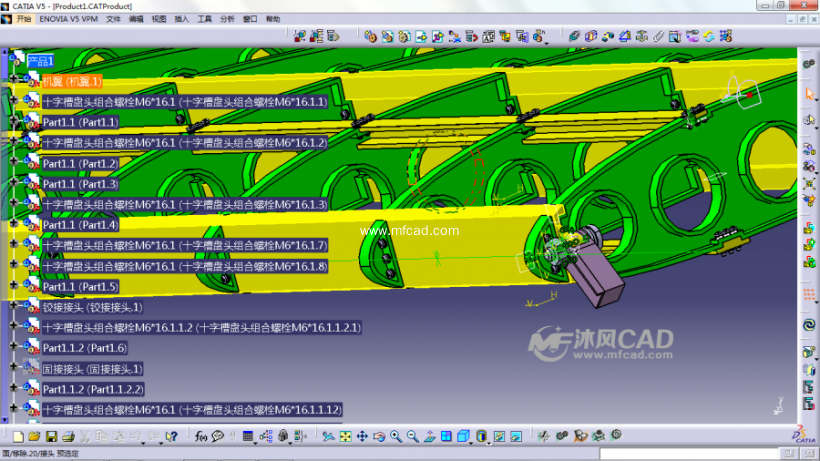Open the 文件 menu
Image resolution: width=820 pixels, height=461 pixels.
(114, 19)
